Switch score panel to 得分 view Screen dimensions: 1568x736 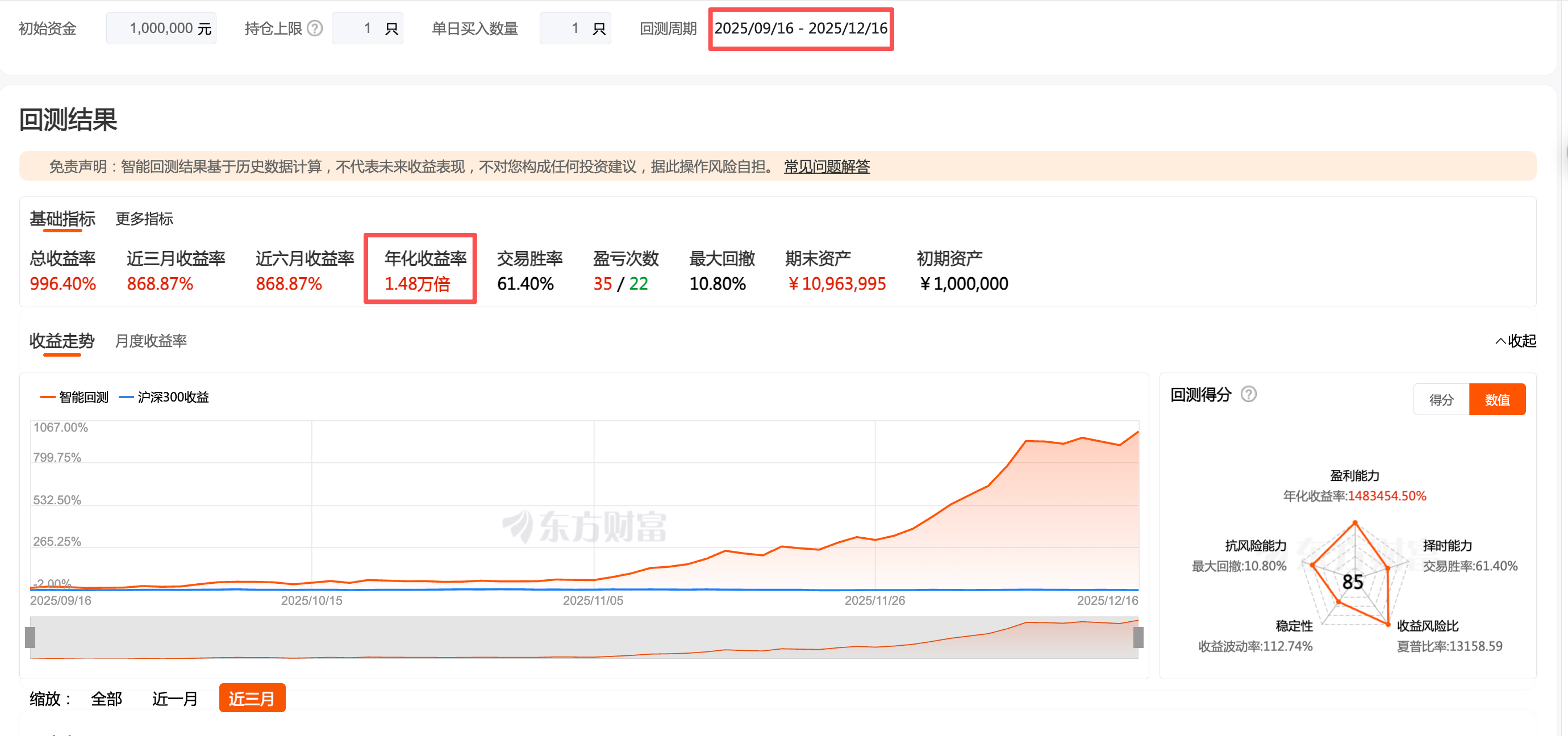1441,400
